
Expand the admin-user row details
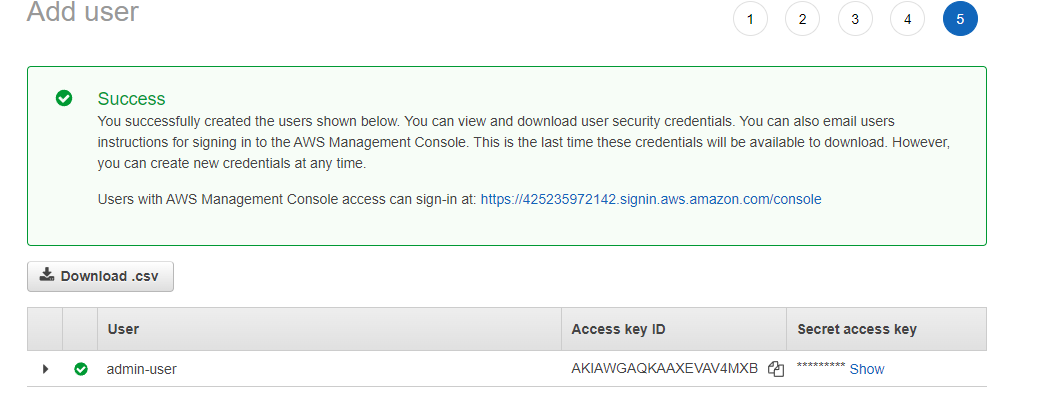[45, 369]
